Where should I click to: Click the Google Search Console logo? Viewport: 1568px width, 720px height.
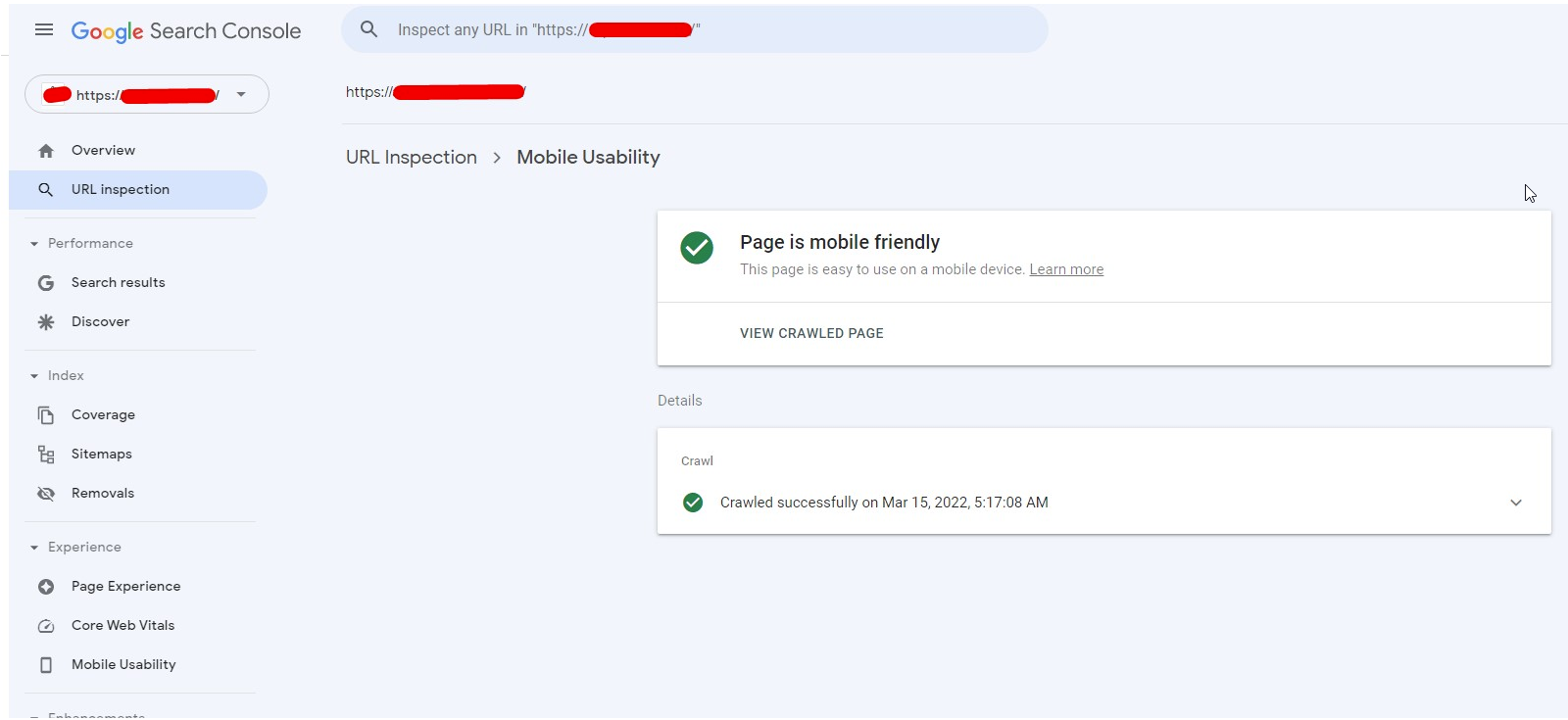click(x=186, y=31)
